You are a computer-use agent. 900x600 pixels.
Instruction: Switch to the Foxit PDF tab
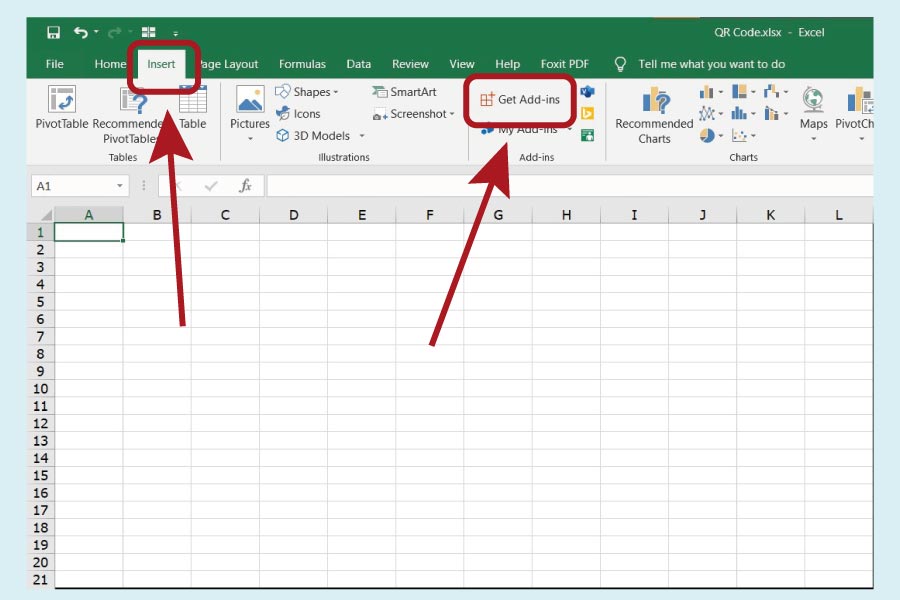tap(564, 64)
